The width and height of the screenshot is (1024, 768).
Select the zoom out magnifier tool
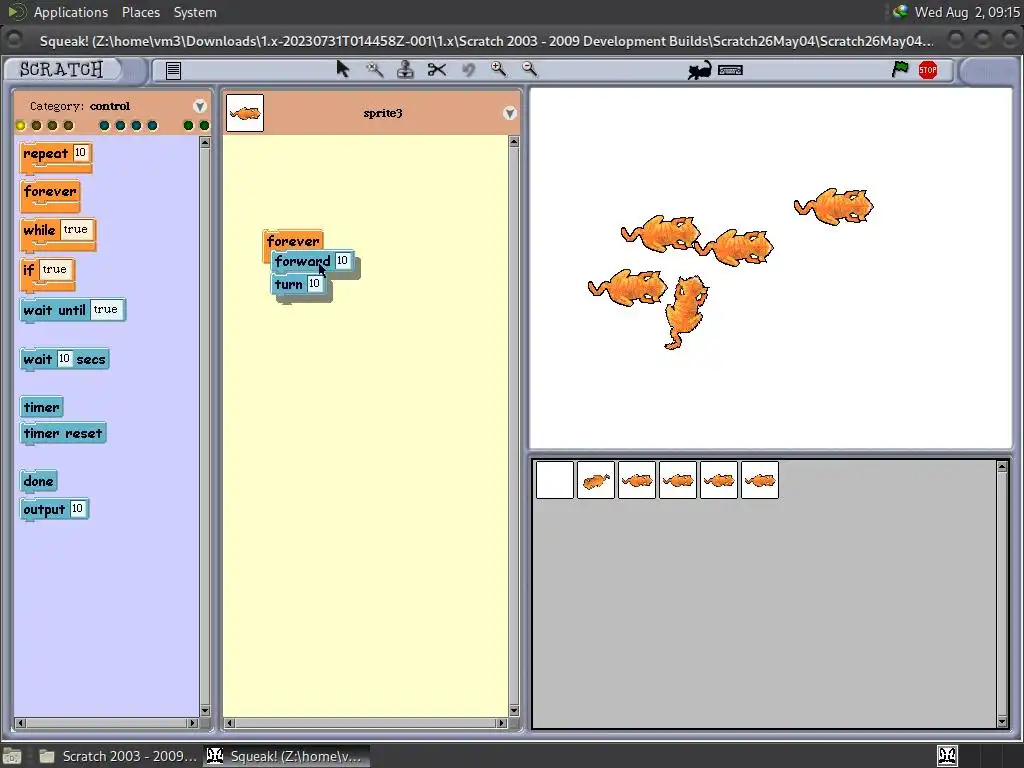(530, 69)
